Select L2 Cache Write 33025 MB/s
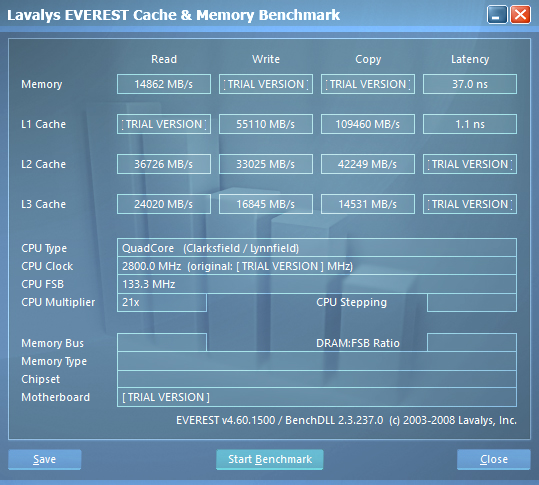 (266, 164)
